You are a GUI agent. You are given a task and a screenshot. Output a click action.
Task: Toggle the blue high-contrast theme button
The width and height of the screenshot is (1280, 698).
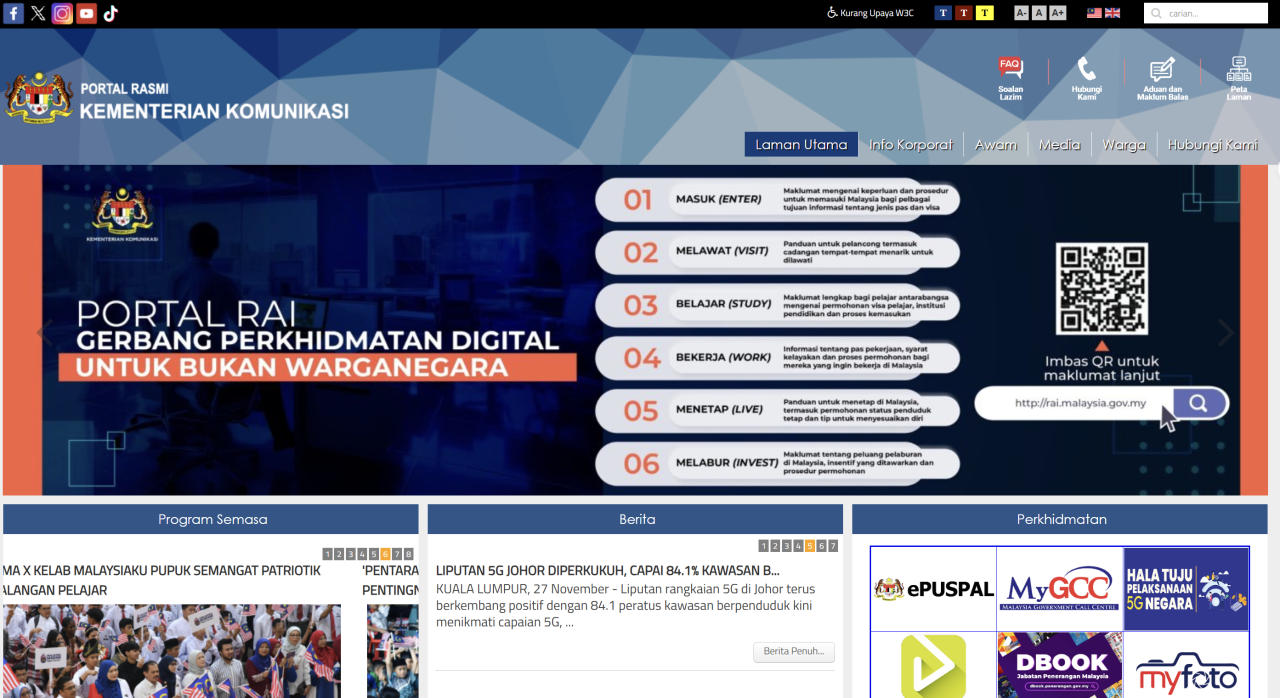tap(942, 12)
